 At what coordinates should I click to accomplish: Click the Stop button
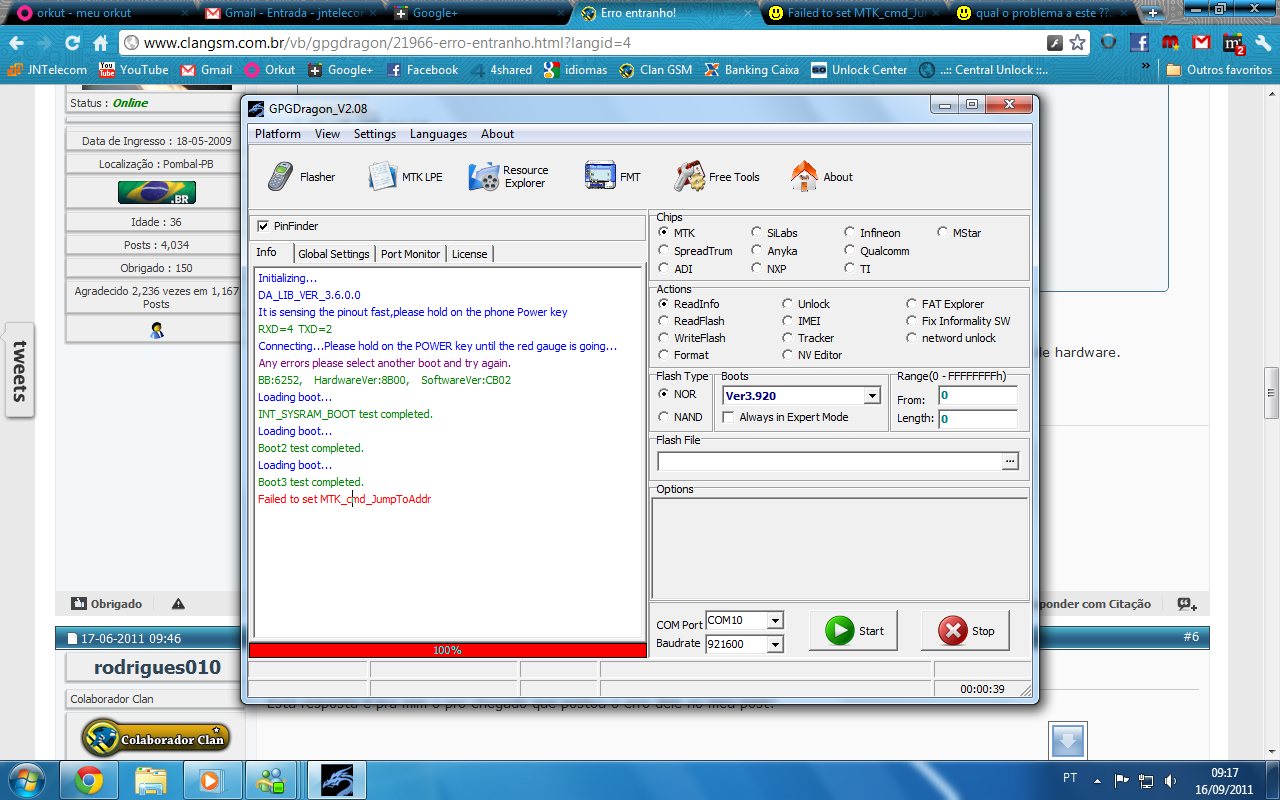point(966,631)
